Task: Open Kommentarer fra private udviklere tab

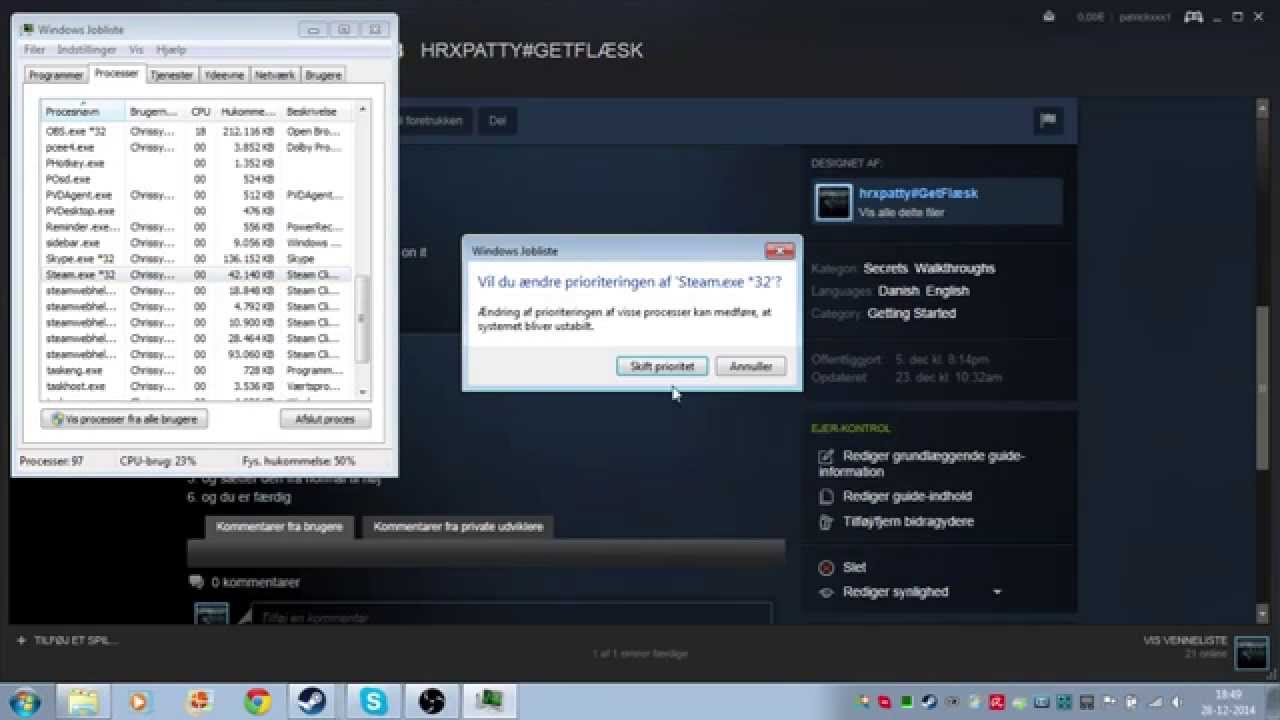Action: (458, 526)
